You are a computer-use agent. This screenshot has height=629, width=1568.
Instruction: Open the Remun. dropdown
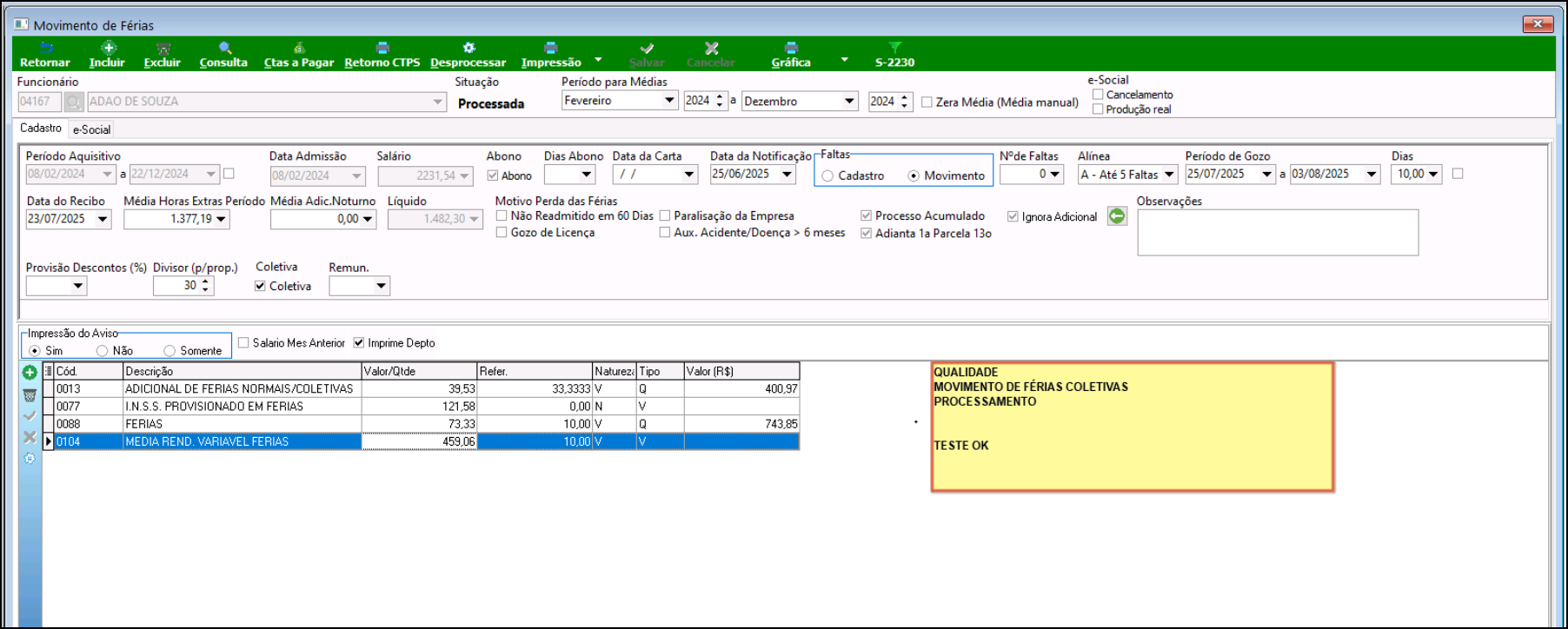[x=382, y=286]
